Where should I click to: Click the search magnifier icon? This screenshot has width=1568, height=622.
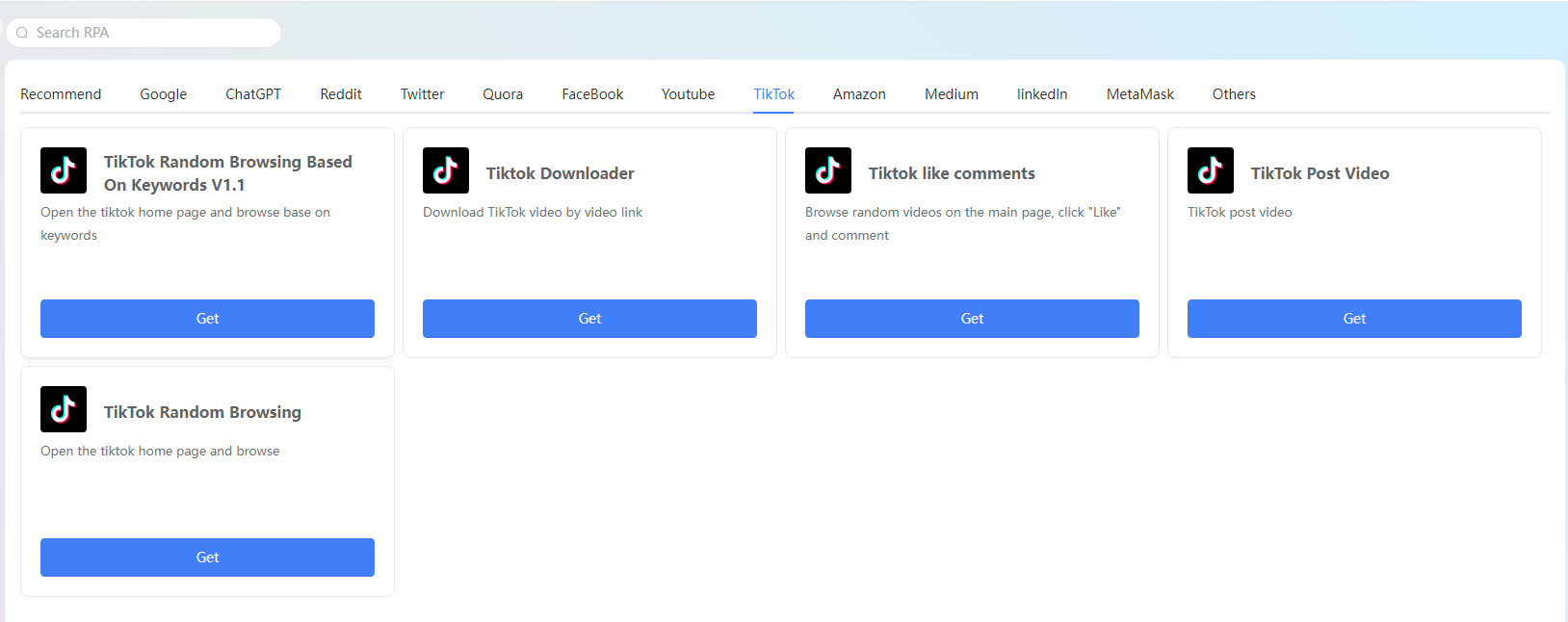click(22, 33)
